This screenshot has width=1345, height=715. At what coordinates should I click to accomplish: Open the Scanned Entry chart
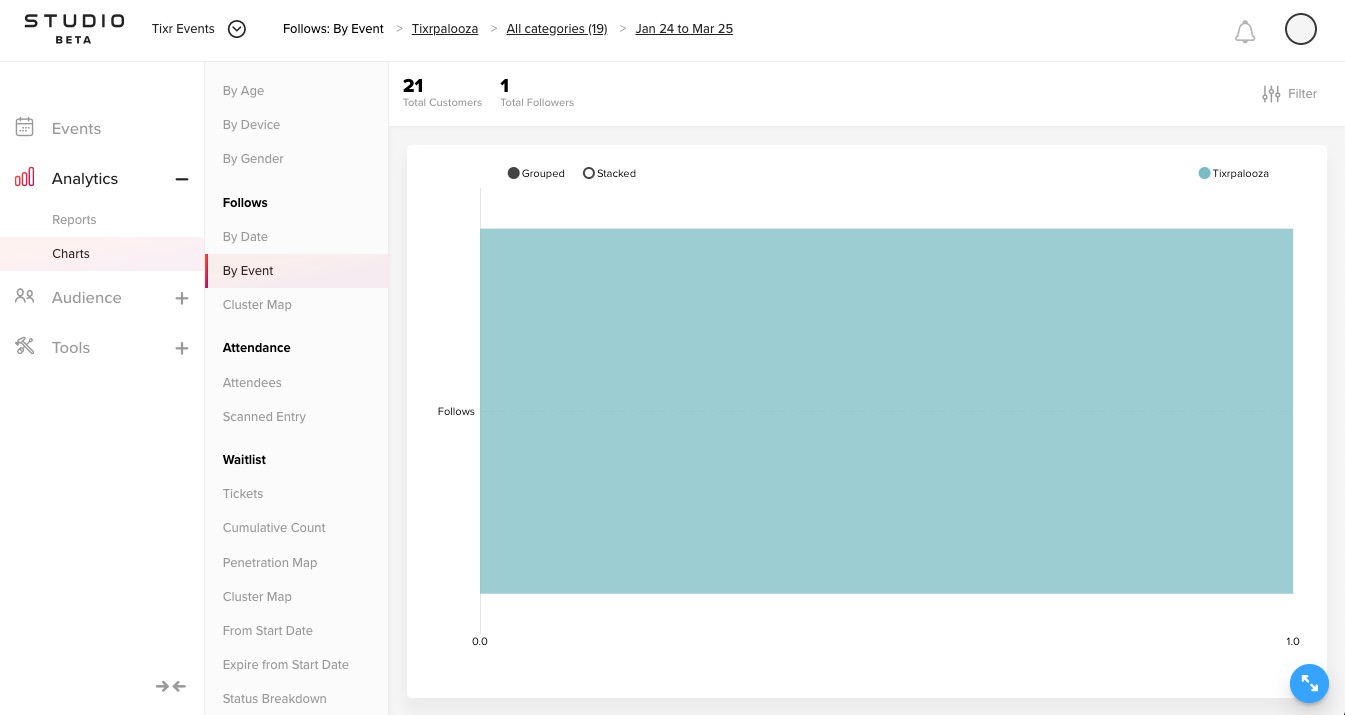(x=264, y=417)
